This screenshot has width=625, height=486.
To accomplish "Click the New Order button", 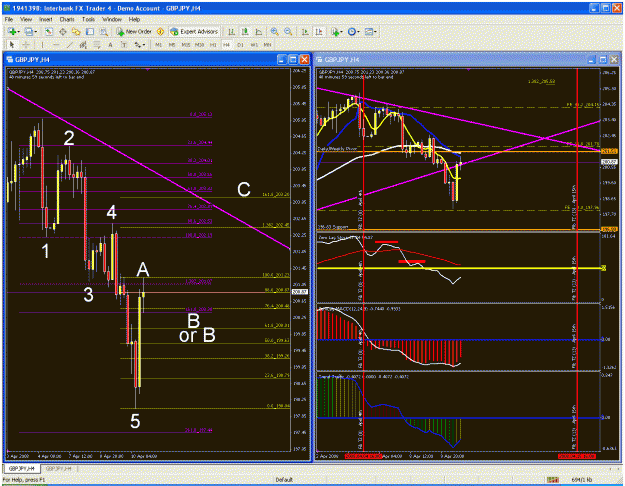I will pyautogui.click(x=134, y=31).
